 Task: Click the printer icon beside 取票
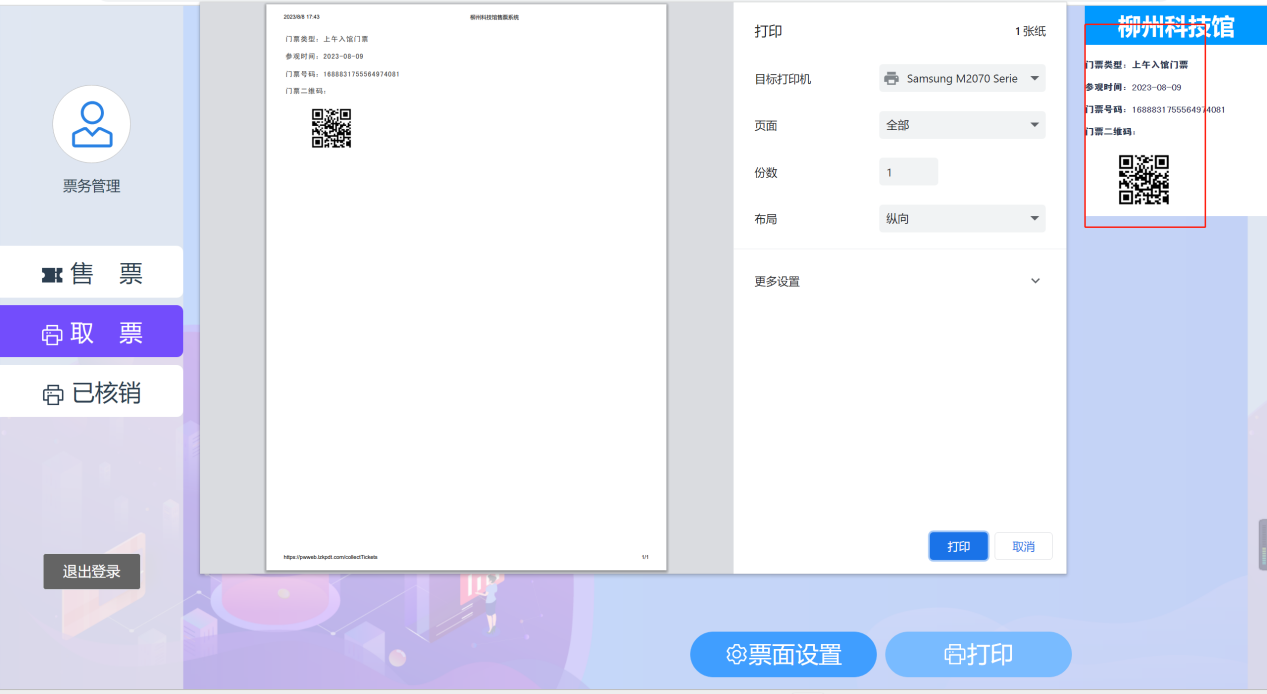click(x=52, y=332)
